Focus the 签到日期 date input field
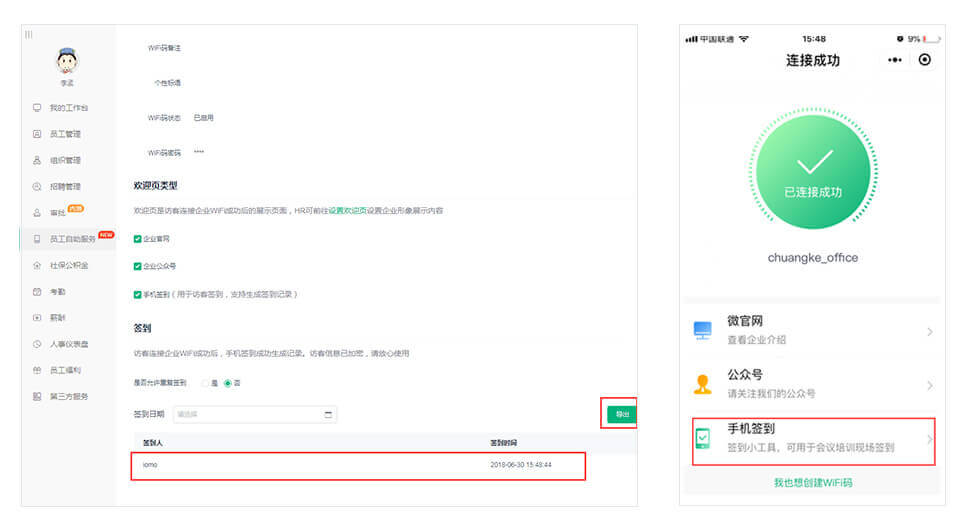The height and width of the screenshot is (530, 964). [255, 414]
